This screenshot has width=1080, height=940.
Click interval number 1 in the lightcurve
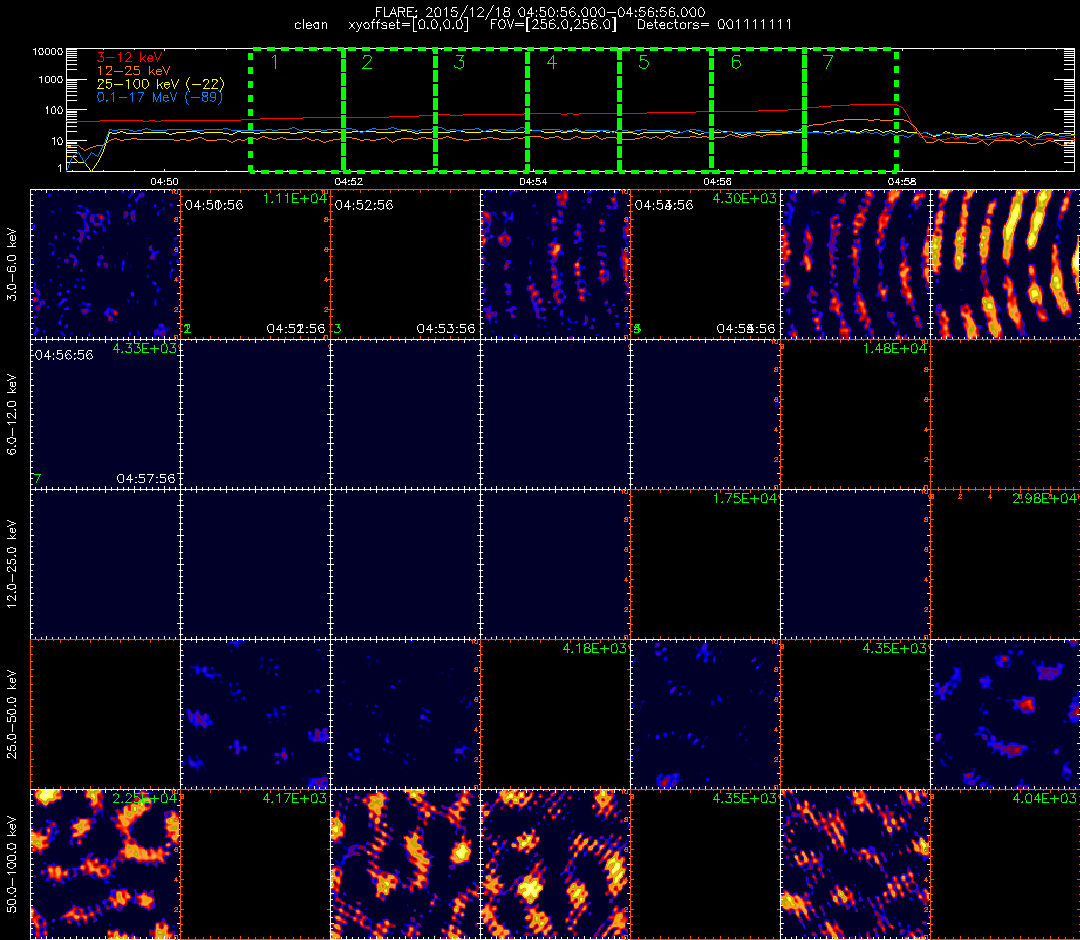click(275, 62)
